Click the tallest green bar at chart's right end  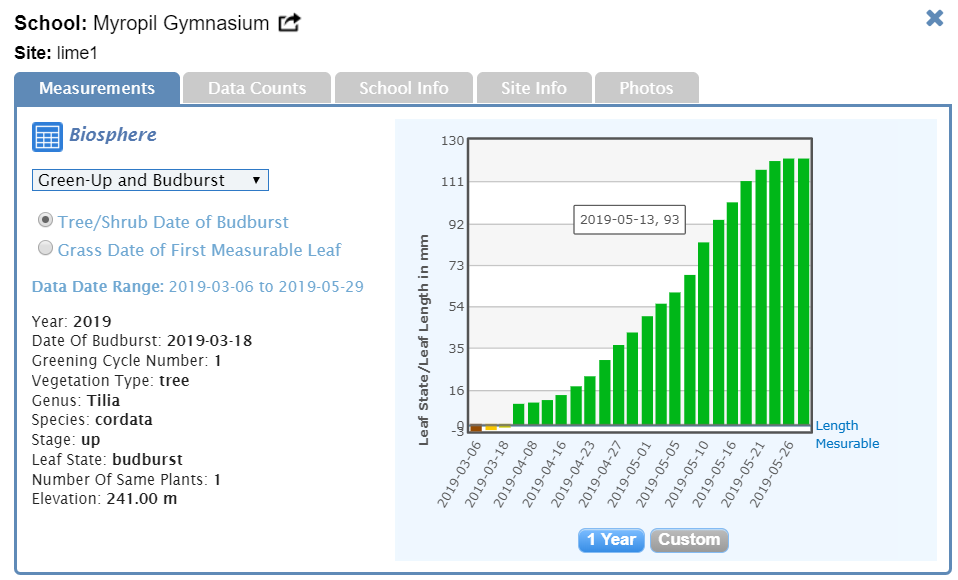point(803,290)
